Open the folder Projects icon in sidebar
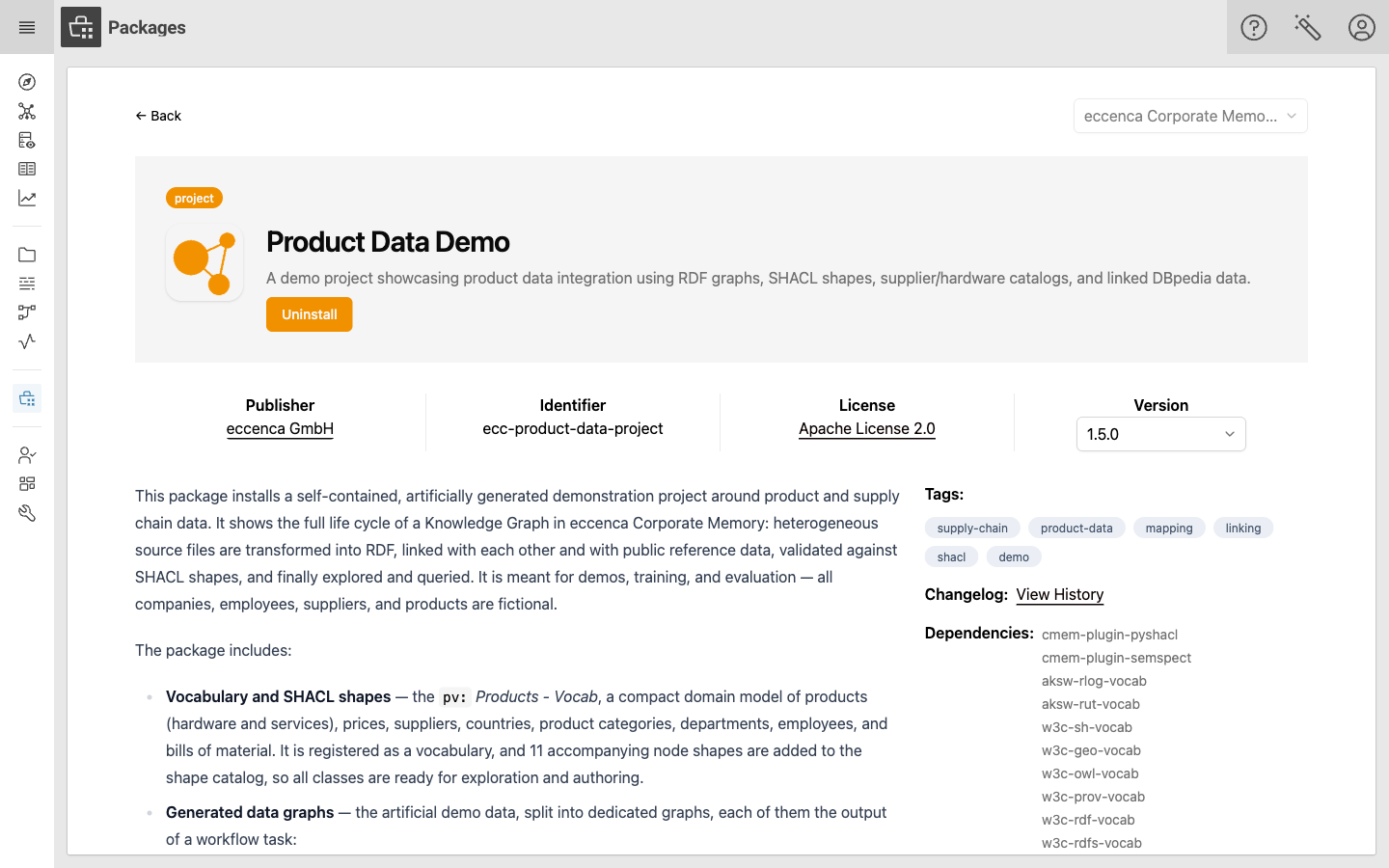This screenshot has height=868, width=1389. click(x=27, y=255)
